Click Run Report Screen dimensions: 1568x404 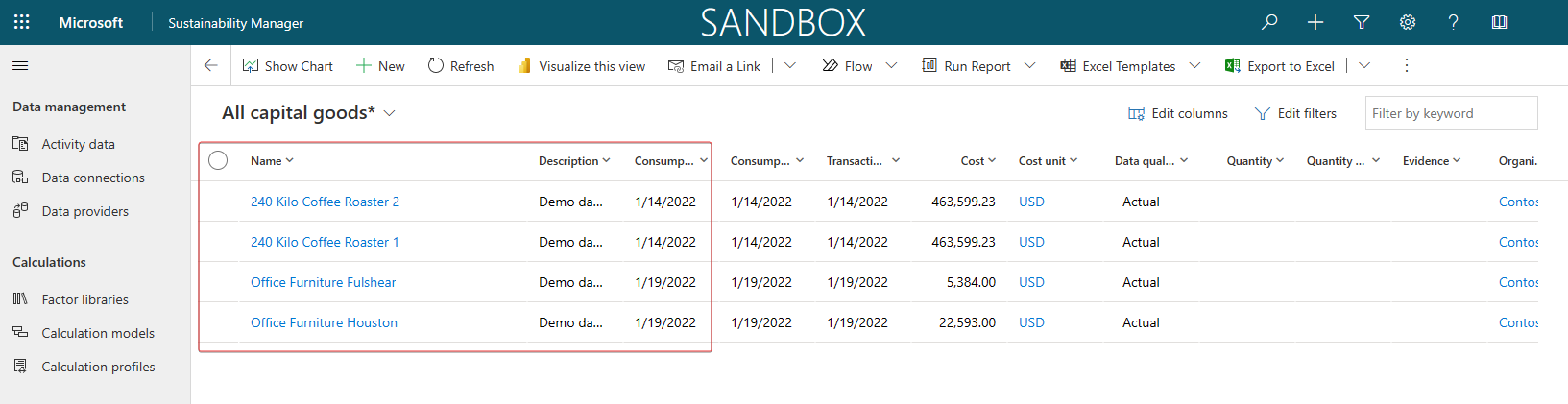[x=966, y=66]
